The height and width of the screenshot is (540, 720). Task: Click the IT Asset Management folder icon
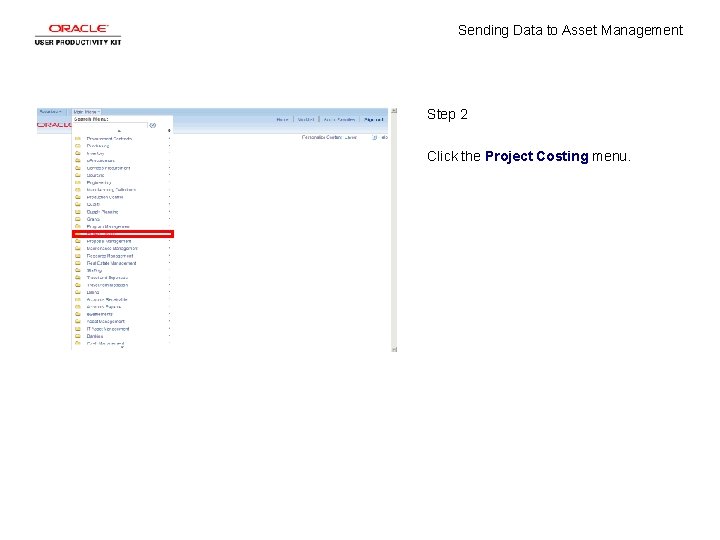[78, 329]
